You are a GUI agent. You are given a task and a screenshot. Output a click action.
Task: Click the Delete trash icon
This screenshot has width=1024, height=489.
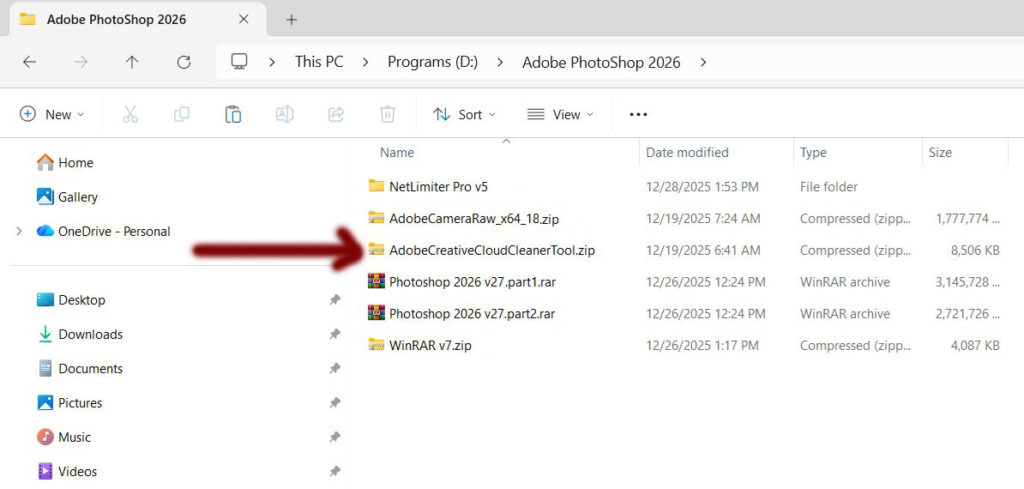point(388,115)
